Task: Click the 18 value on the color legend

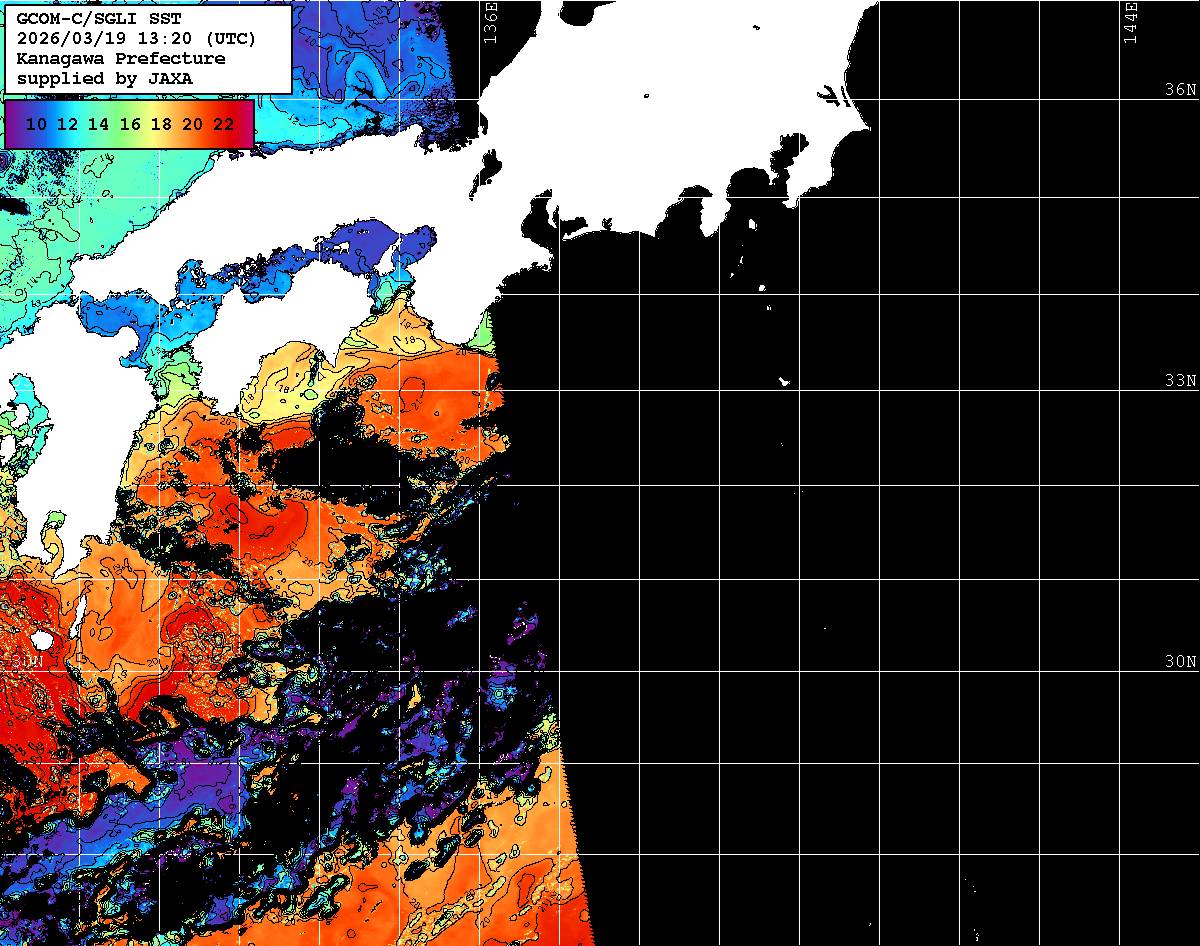Action: pos(160,124)
